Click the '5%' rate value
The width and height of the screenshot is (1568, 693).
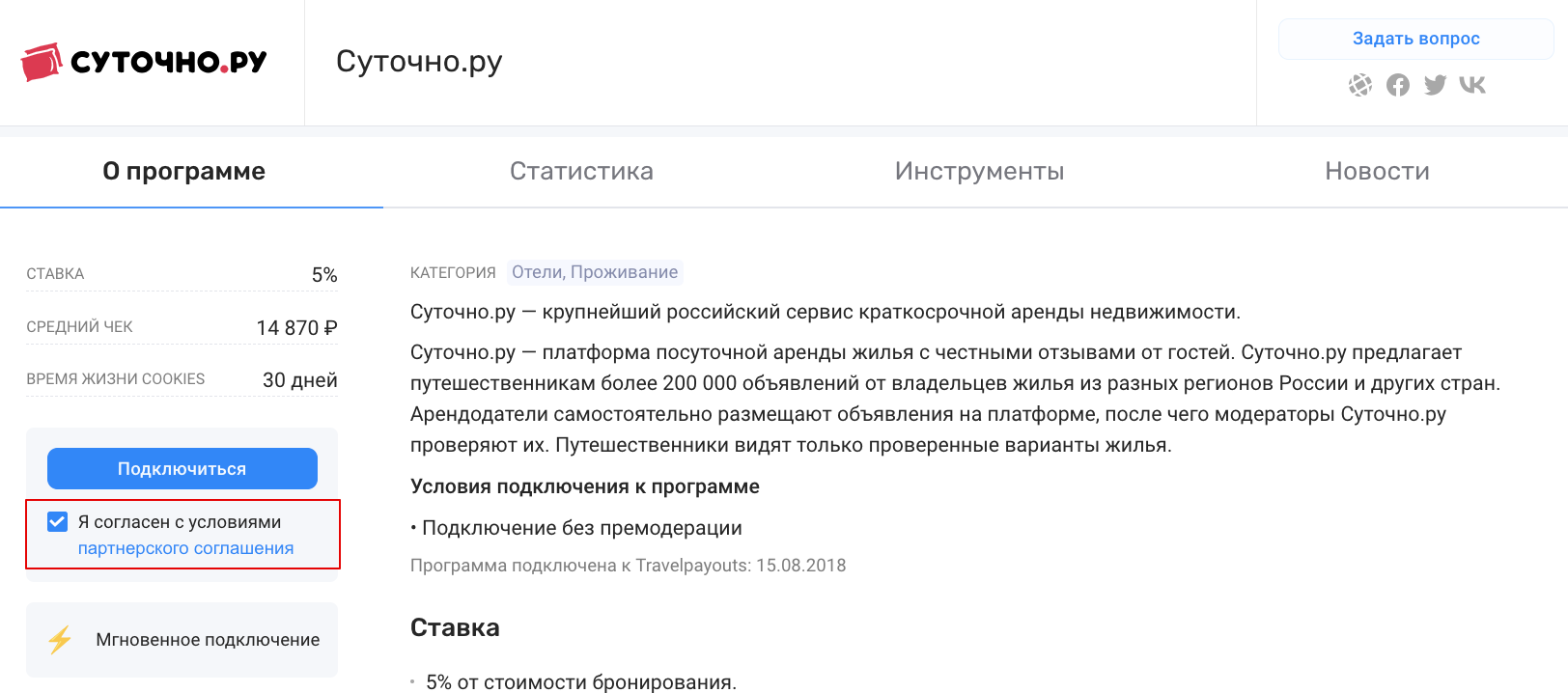click(x=324, y=275)
